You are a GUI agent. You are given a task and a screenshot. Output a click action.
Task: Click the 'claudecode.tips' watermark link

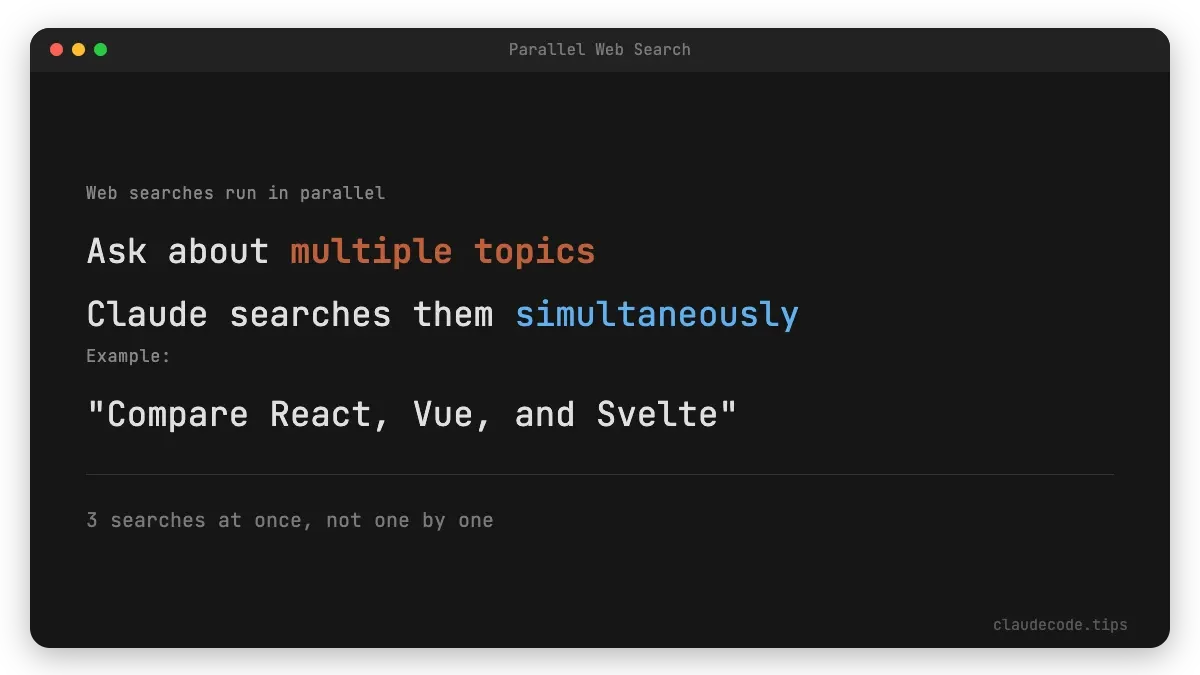1060,624
